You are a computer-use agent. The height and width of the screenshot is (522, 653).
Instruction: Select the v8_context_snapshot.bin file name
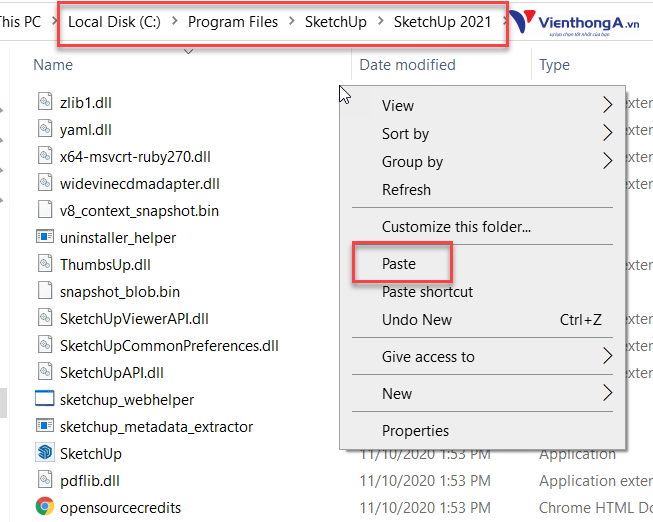(x=139, y=211)
